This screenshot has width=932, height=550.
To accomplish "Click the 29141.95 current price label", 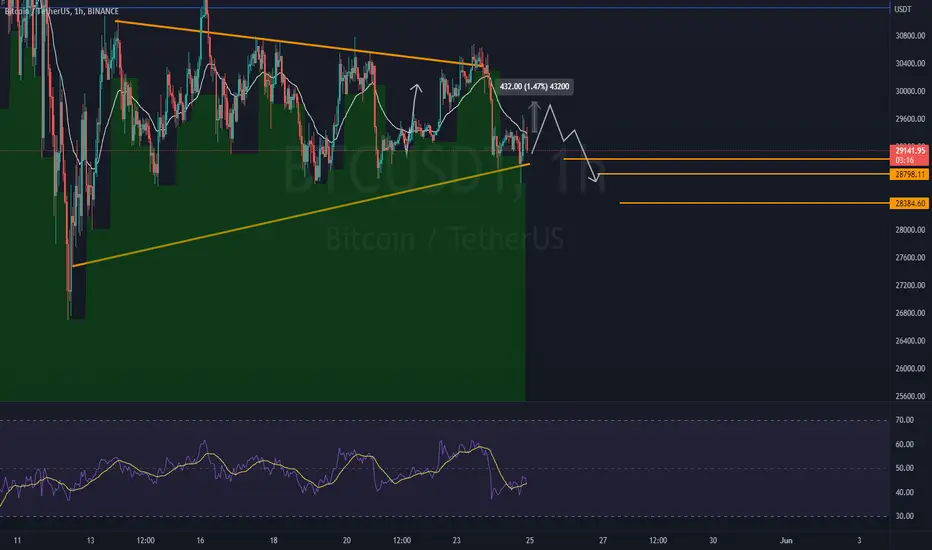I will 910,150.
